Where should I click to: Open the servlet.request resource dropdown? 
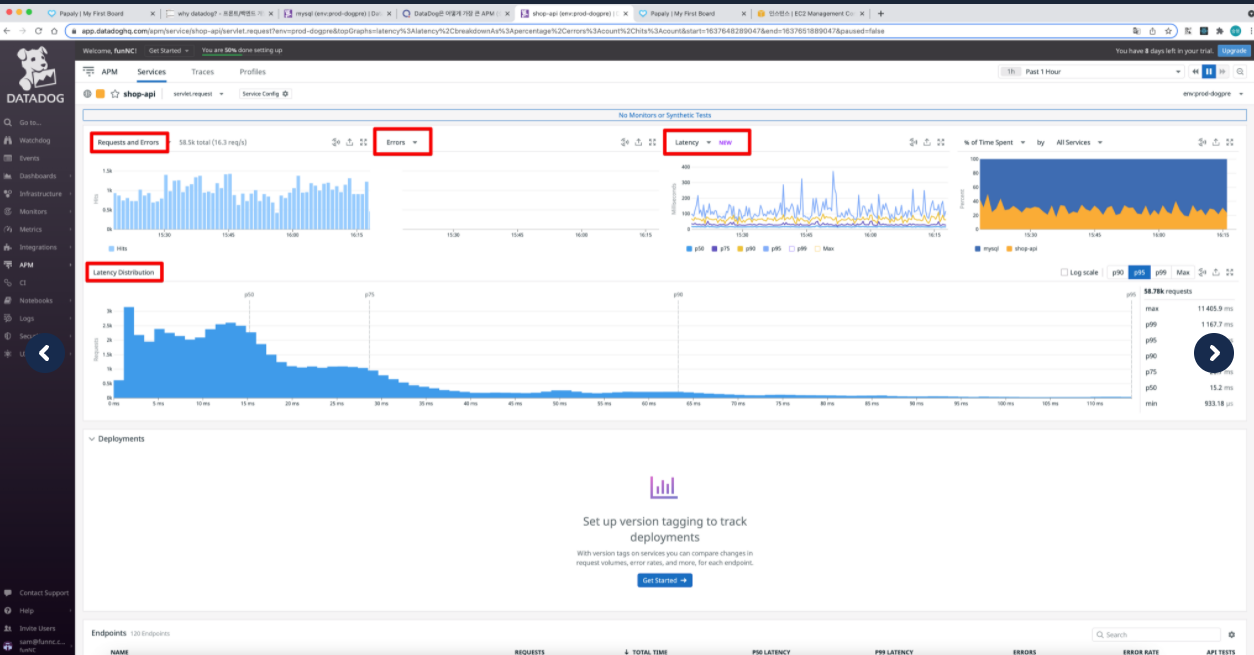point(198,94)
